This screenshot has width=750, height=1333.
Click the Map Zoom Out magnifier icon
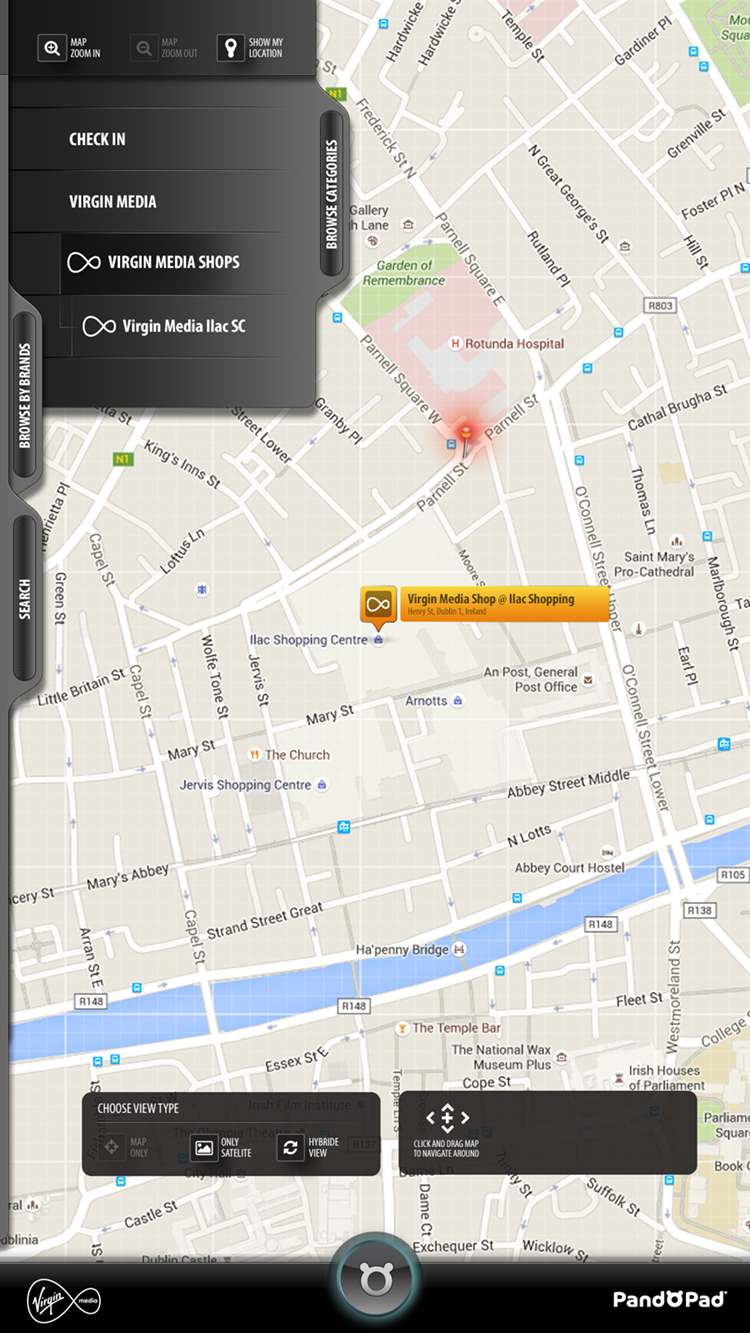coord(144,48)
